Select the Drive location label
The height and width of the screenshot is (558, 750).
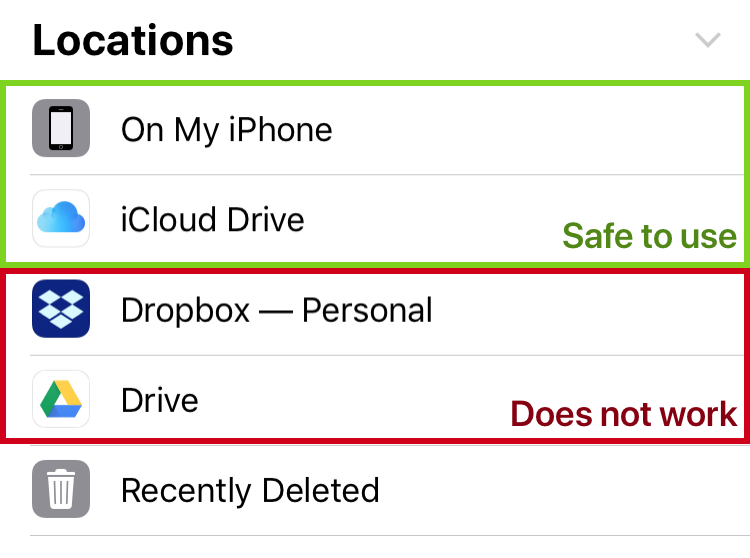160,400
